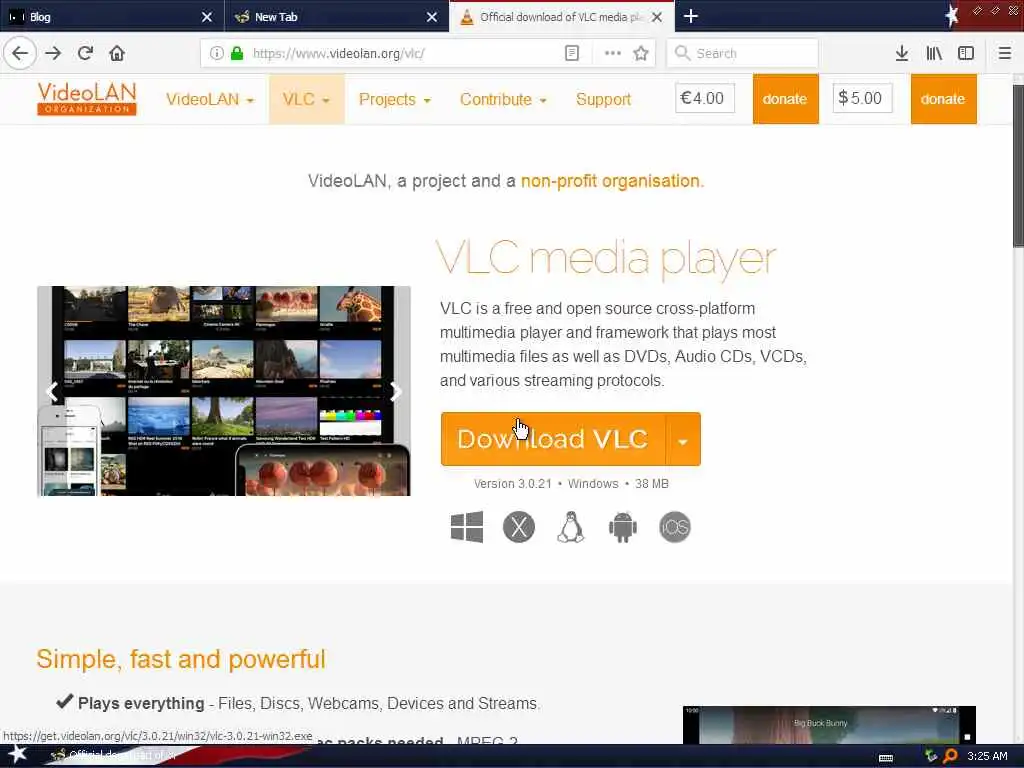Click the 3:25 AM taskbar clock
The image size is (1024, 768).
pyautogui.click(x=987, y=756)
